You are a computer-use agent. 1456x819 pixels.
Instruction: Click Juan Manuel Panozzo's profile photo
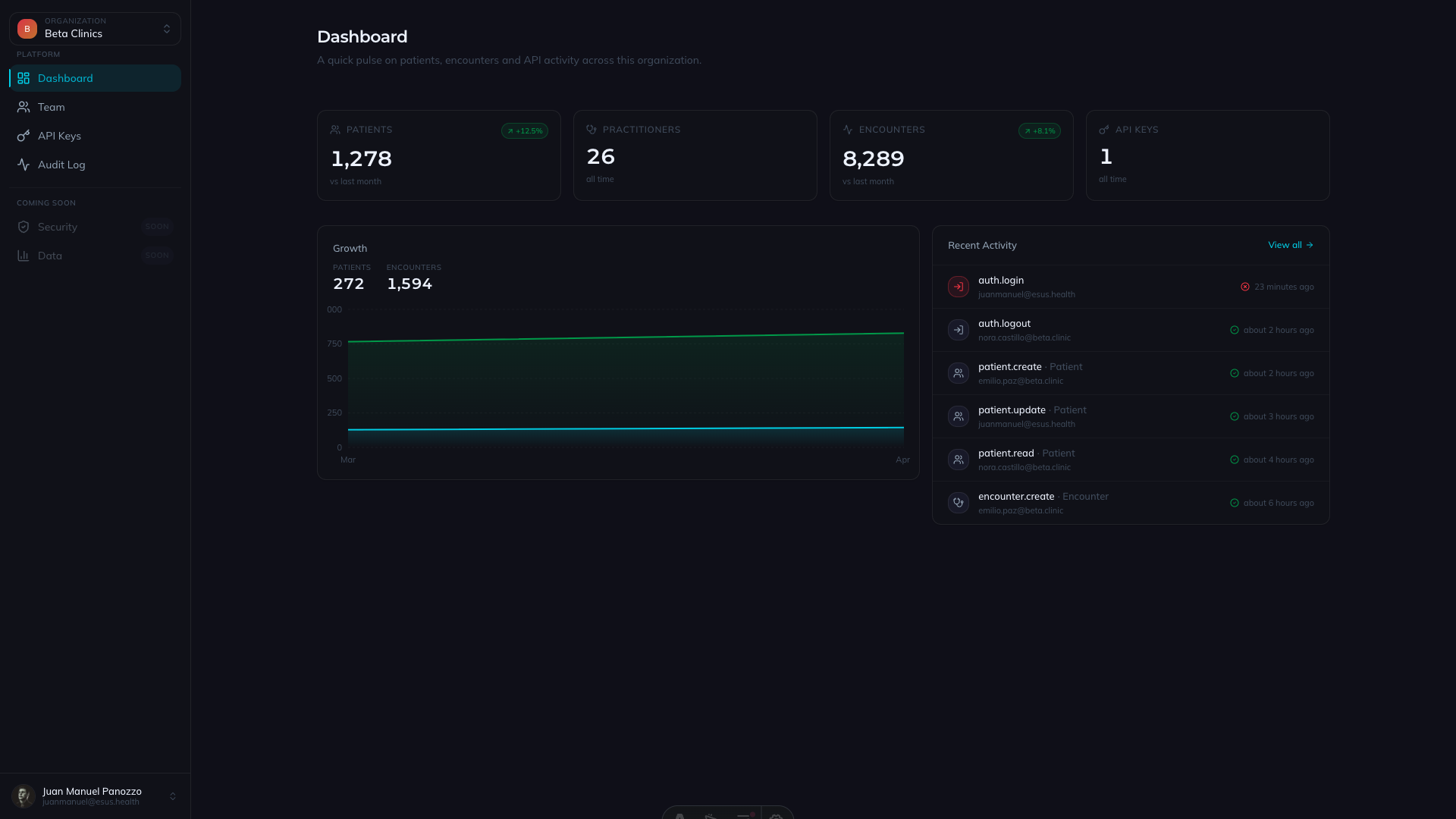tap(24, 796)
